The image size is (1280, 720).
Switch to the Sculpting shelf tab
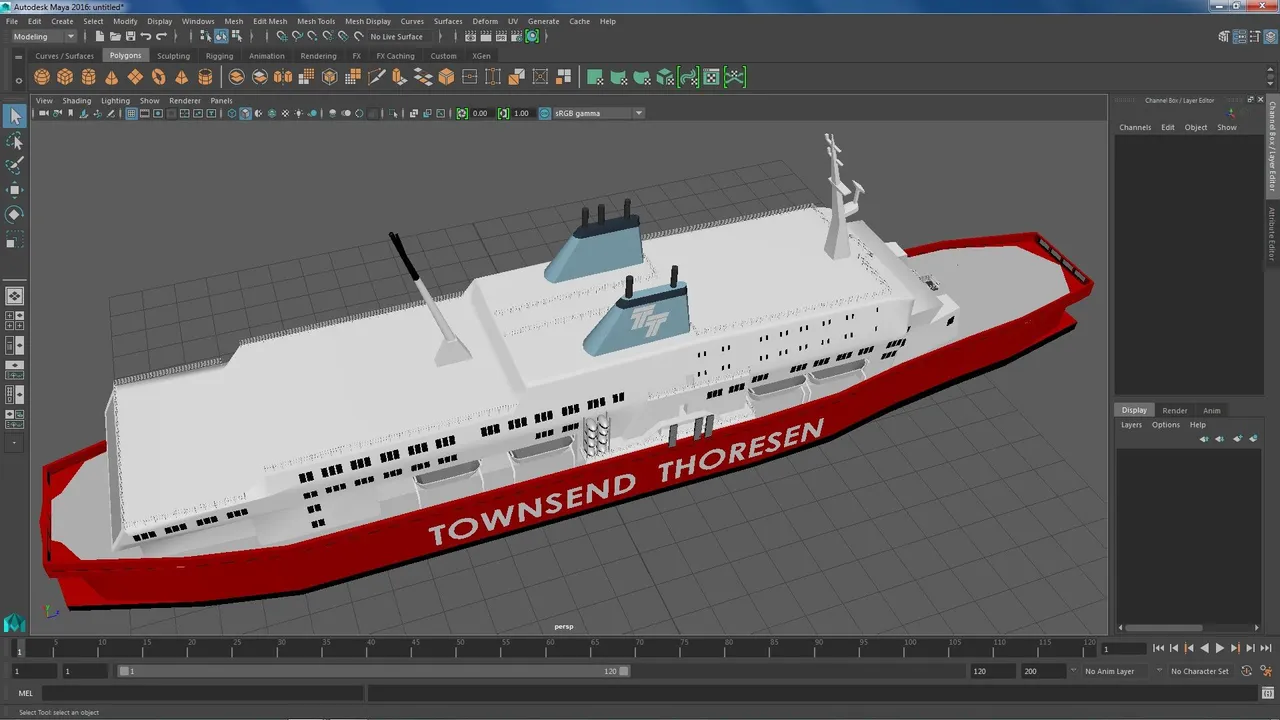point(173,56)
